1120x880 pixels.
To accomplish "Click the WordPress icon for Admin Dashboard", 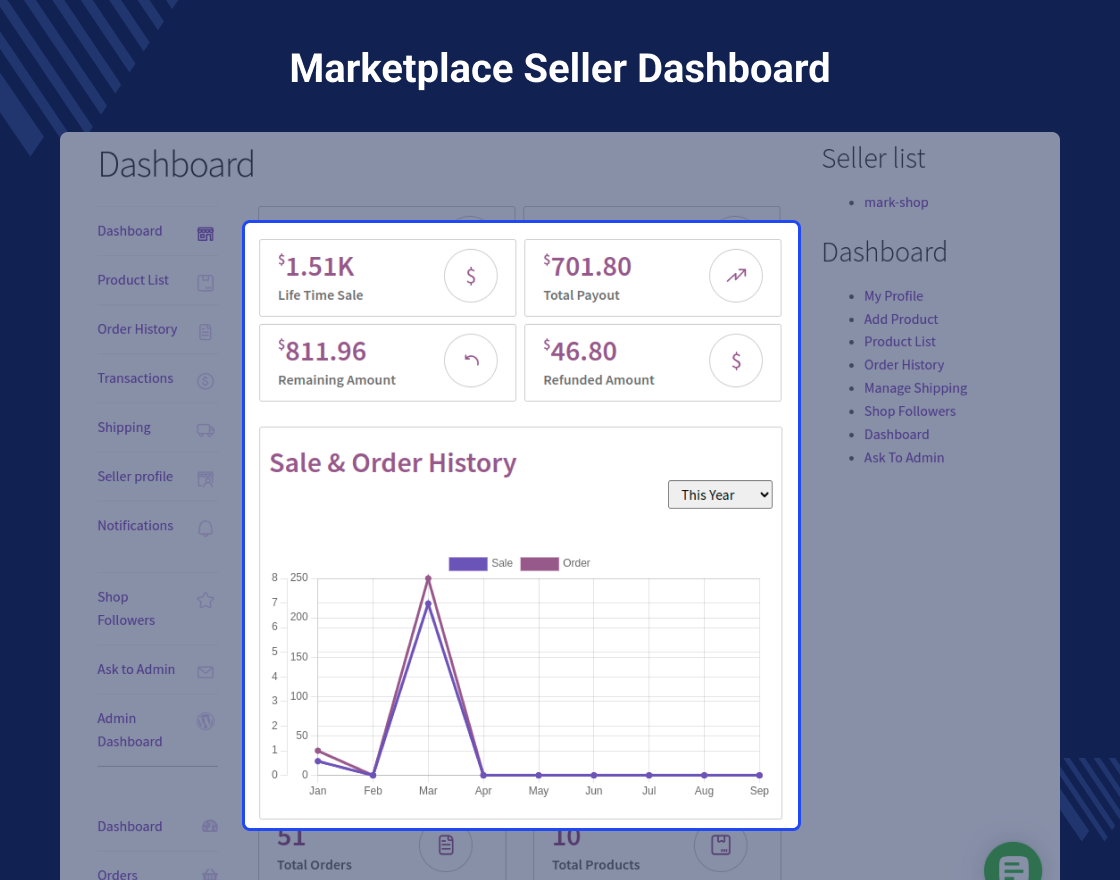I will (205, 721).
